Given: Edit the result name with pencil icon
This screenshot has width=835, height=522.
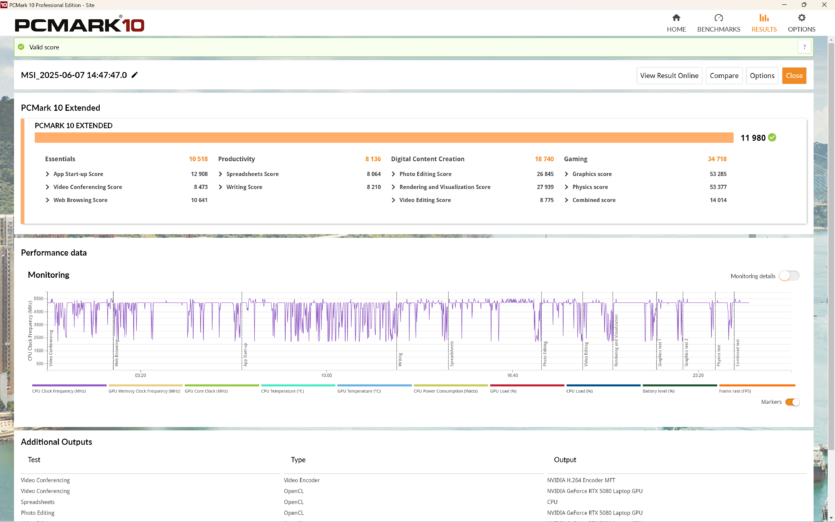Looking at the screenshot, I should point(135,75).
